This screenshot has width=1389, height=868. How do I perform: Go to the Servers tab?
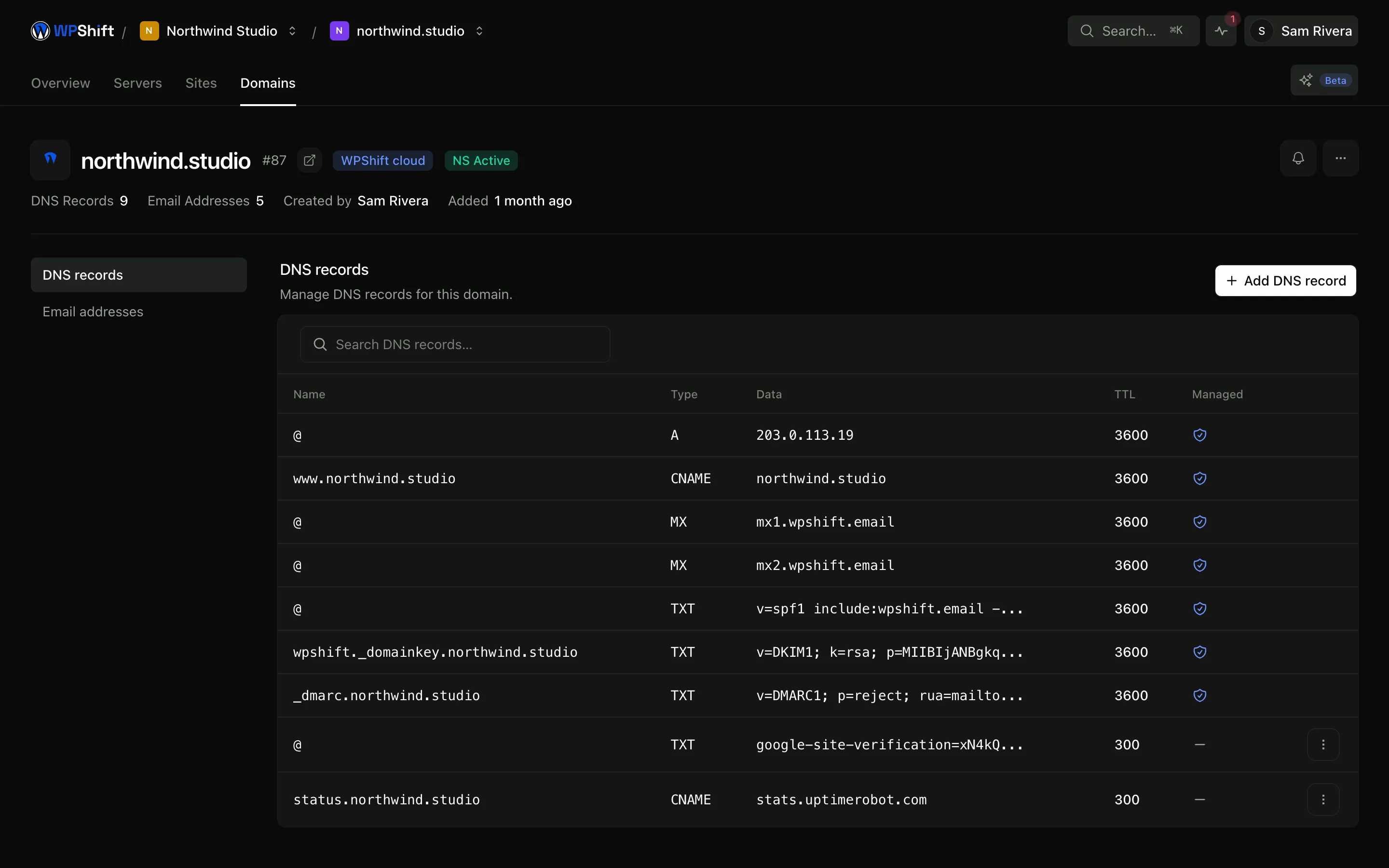138,83
